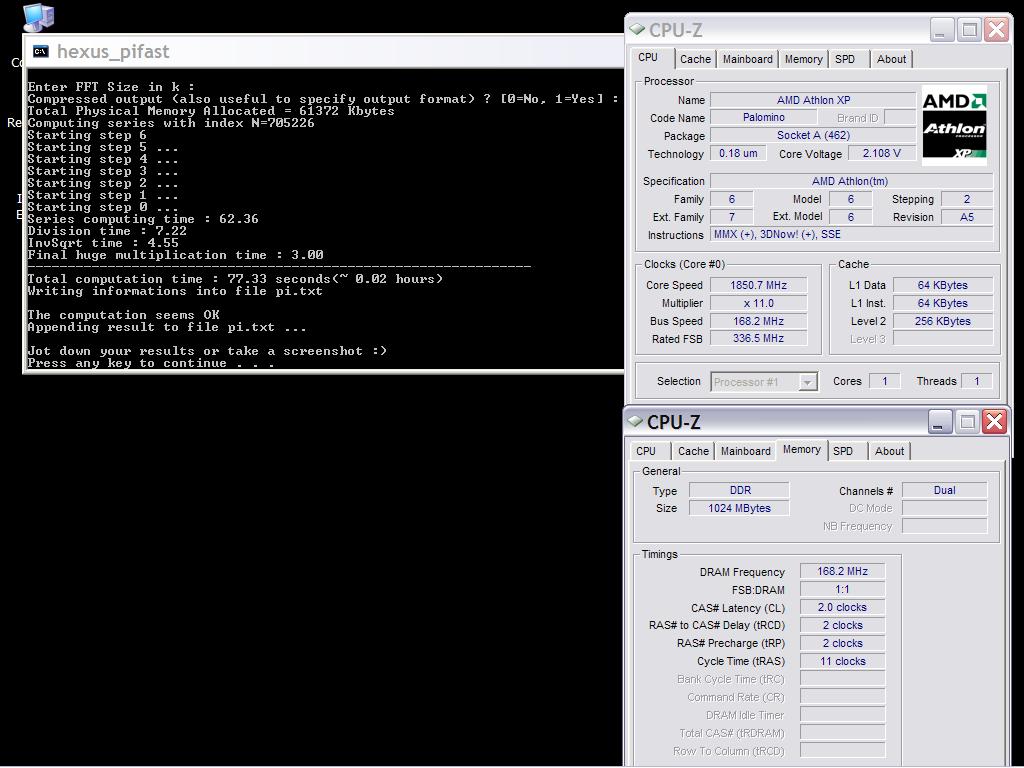Open Mainboard tab in lower CPU-Z window
This screenshot has height=768, width=1024.
point(745,451)
